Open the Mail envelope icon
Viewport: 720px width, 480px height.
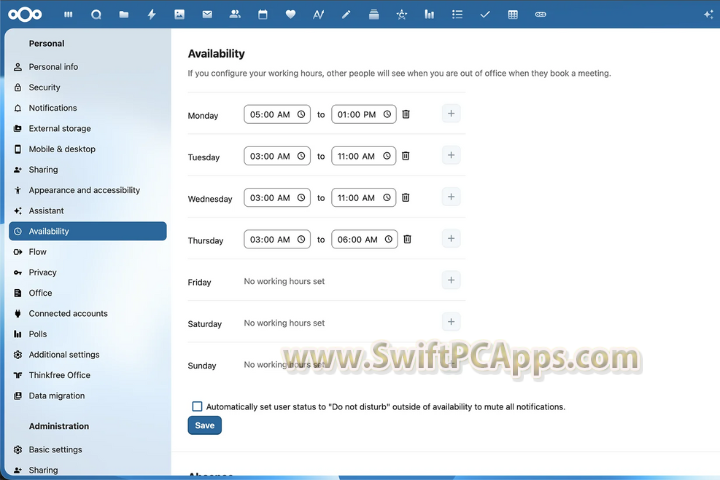click(x=207, y=15)
